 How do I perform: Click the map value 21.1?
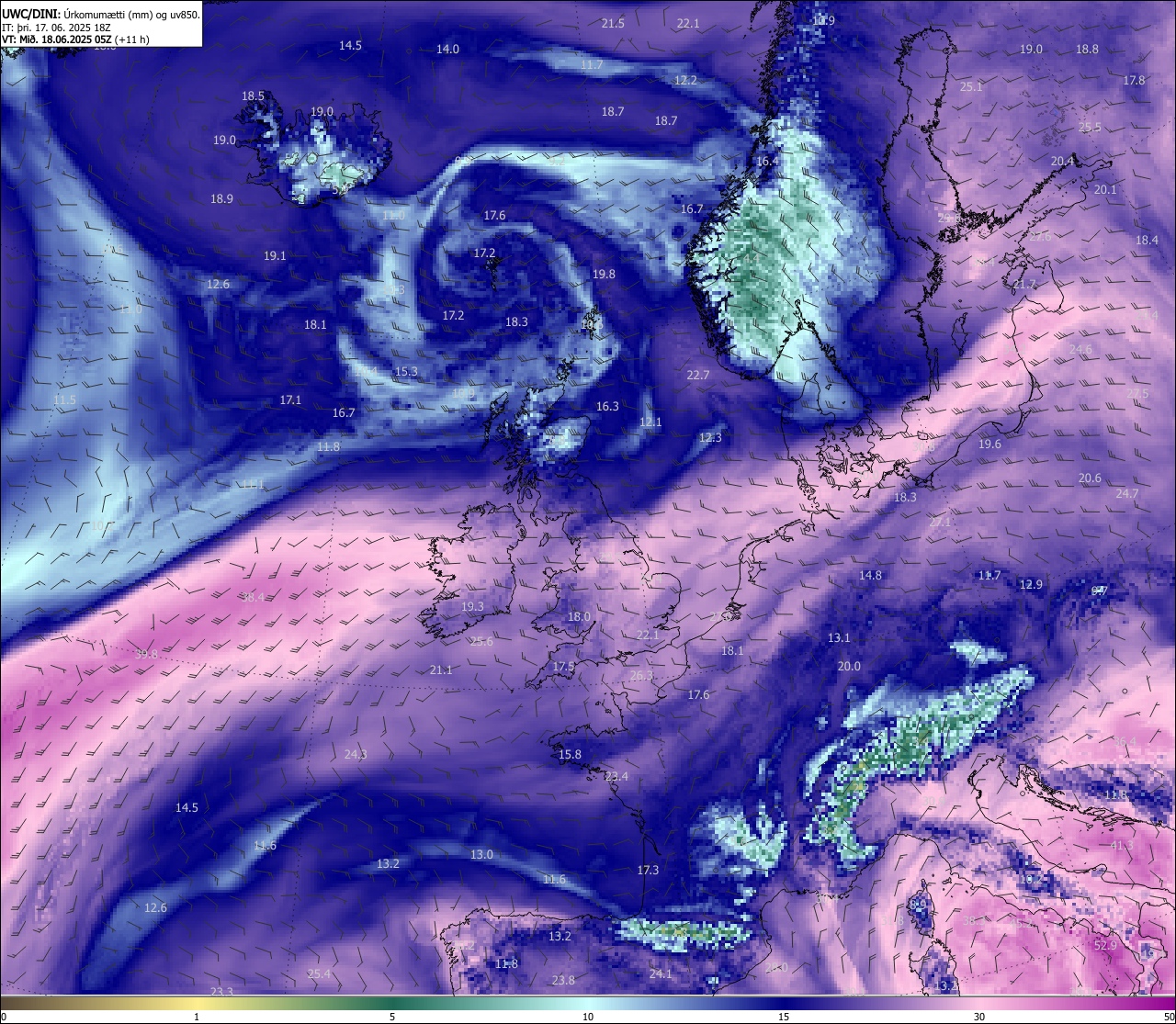(441, 670)
